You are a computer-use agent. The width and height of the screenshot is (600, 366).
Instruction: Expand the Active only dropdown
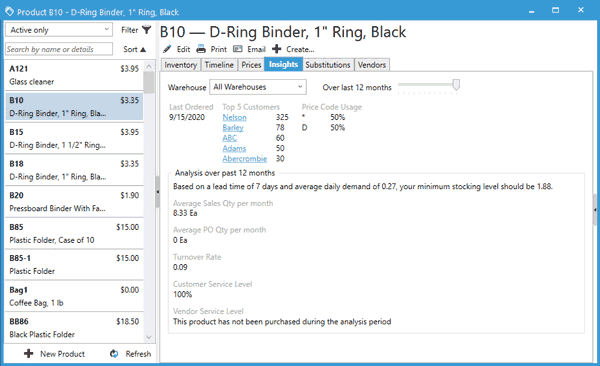coord(59,30)
